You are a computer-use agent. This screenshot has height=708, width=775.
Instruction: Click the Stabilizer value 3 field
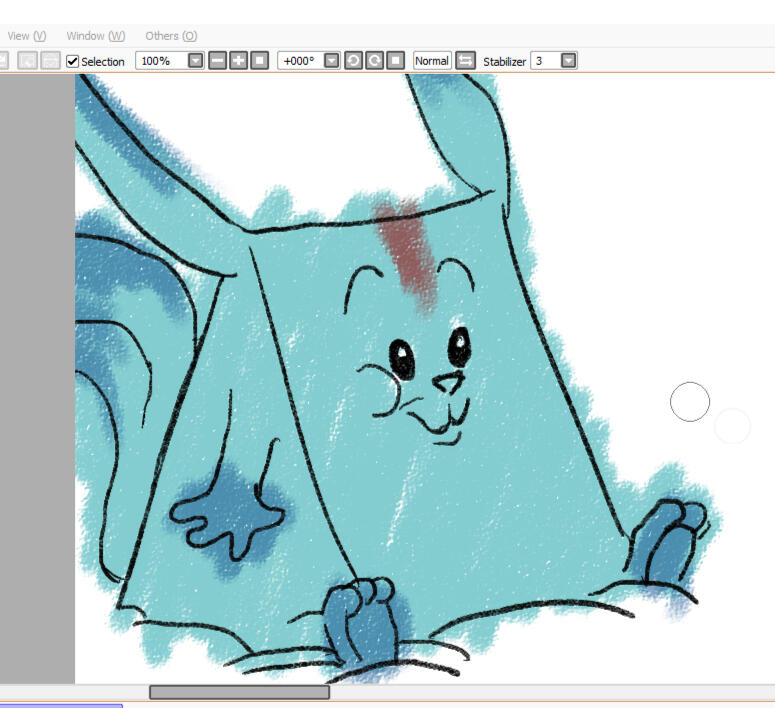click(543, 61)
